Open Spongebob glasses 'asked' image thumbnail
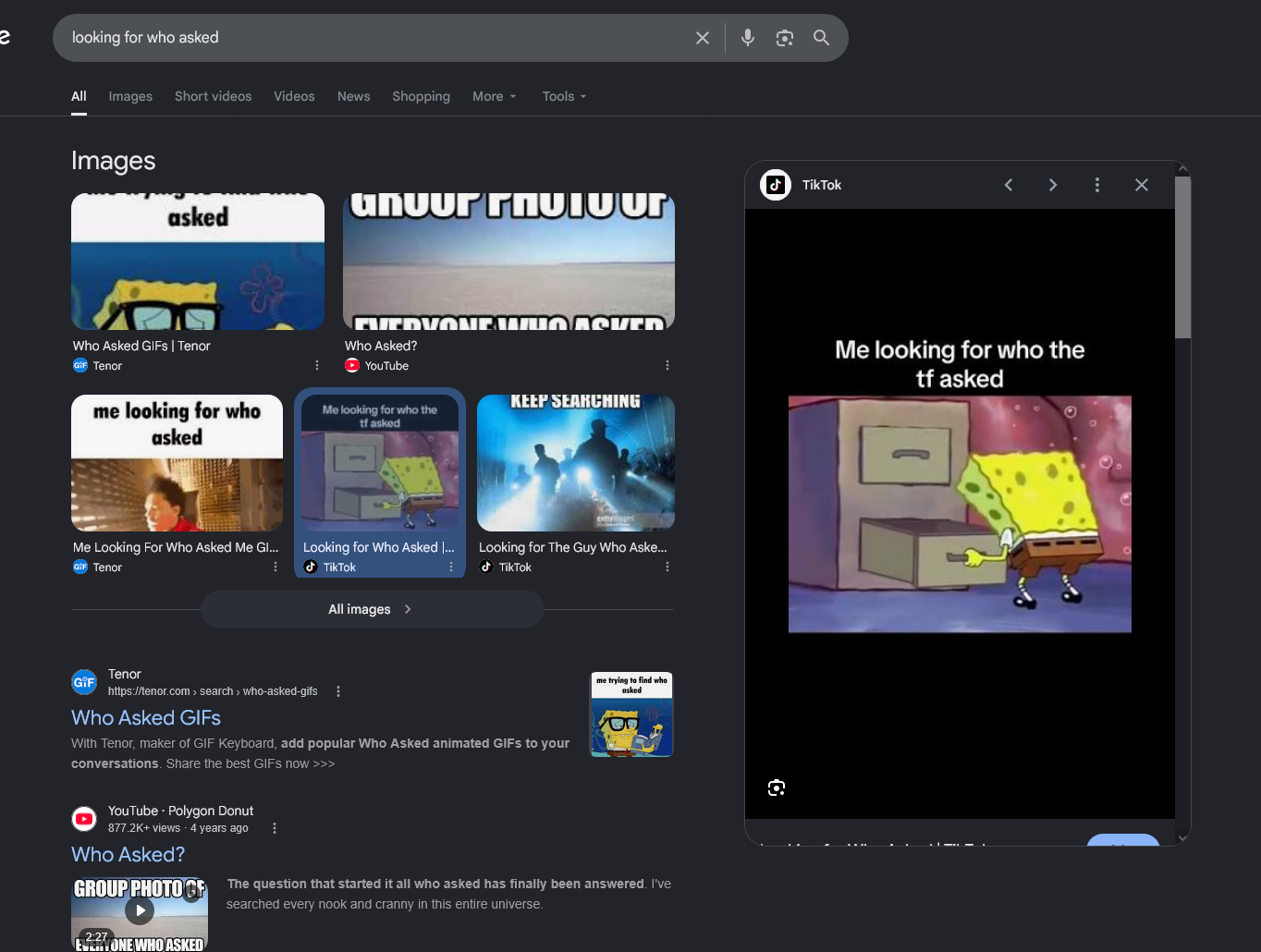The width and height of the screenshot is (1261, 952). [x=198, y=262]
